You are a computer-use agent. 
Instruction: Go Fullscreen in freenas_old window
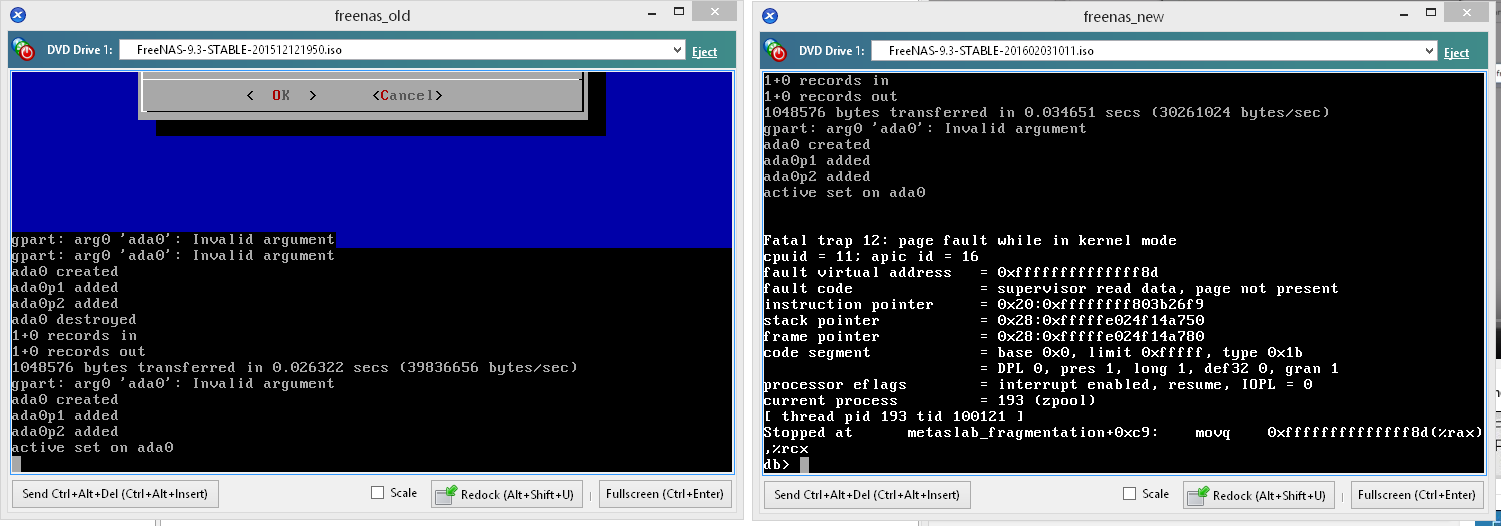click(x=665, y=494)
